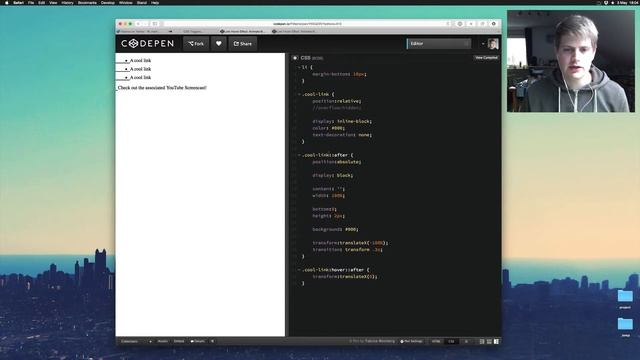The image size is (640, 360).
Task: Open the Develop menu
Action: 108,2
